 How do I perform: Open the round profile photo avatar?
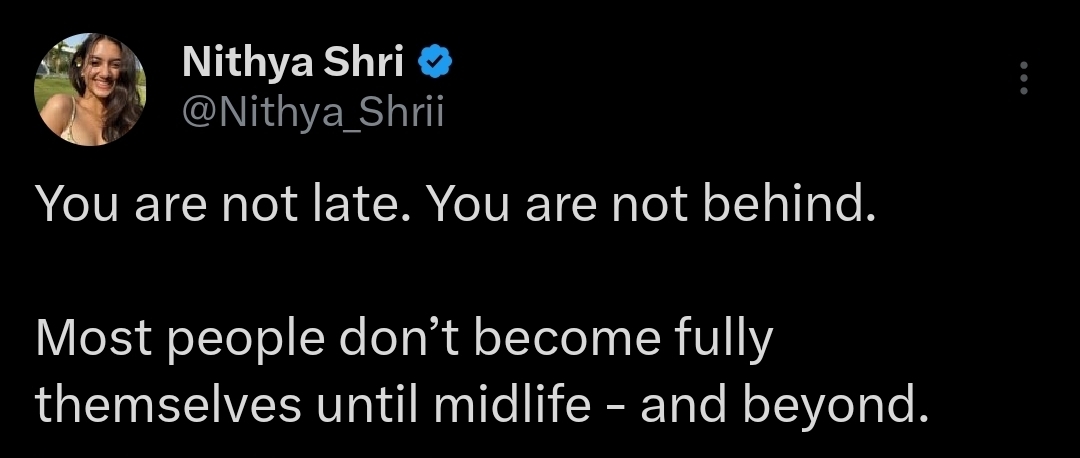click(x=90, y=89)
